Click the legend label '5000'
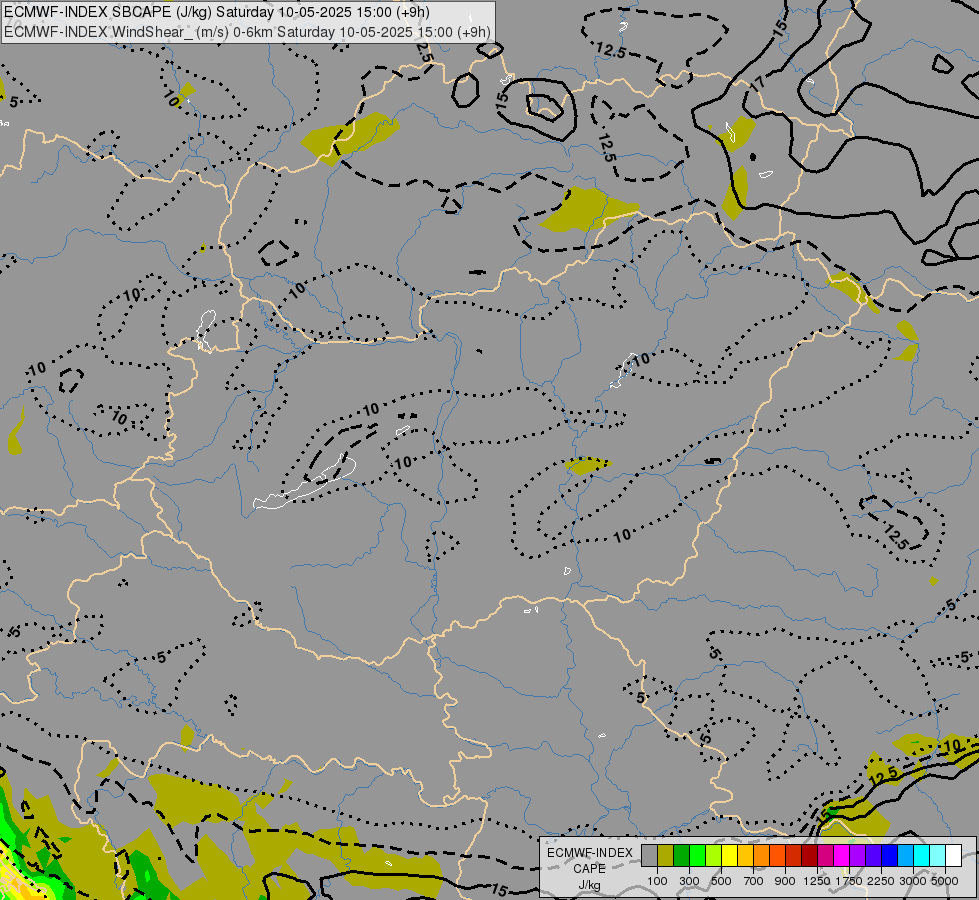 (945, 881)
